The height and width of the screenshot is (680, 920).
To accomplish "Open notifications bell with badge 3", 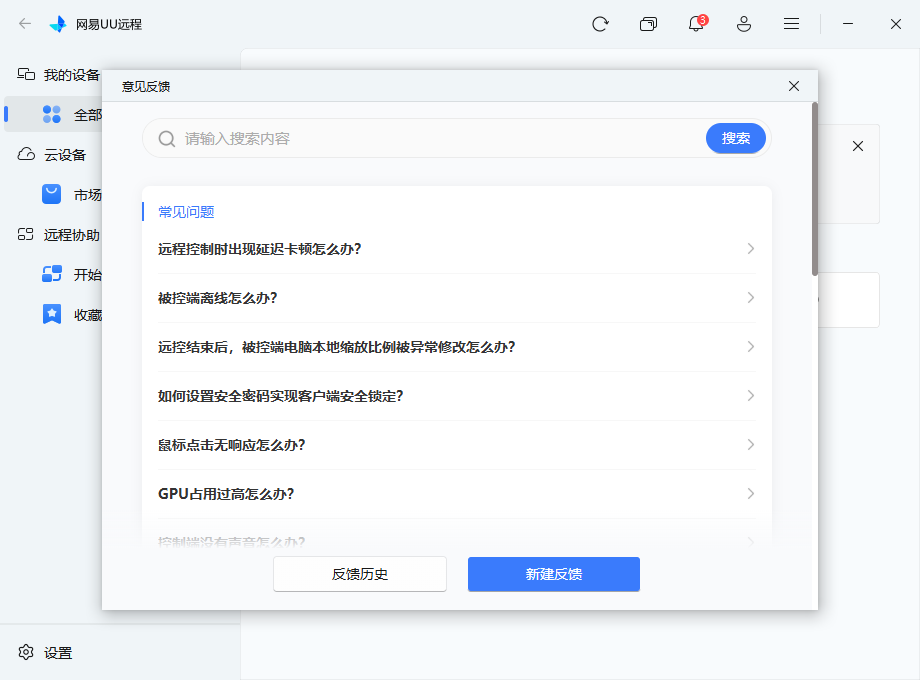I will coord(697,23).
